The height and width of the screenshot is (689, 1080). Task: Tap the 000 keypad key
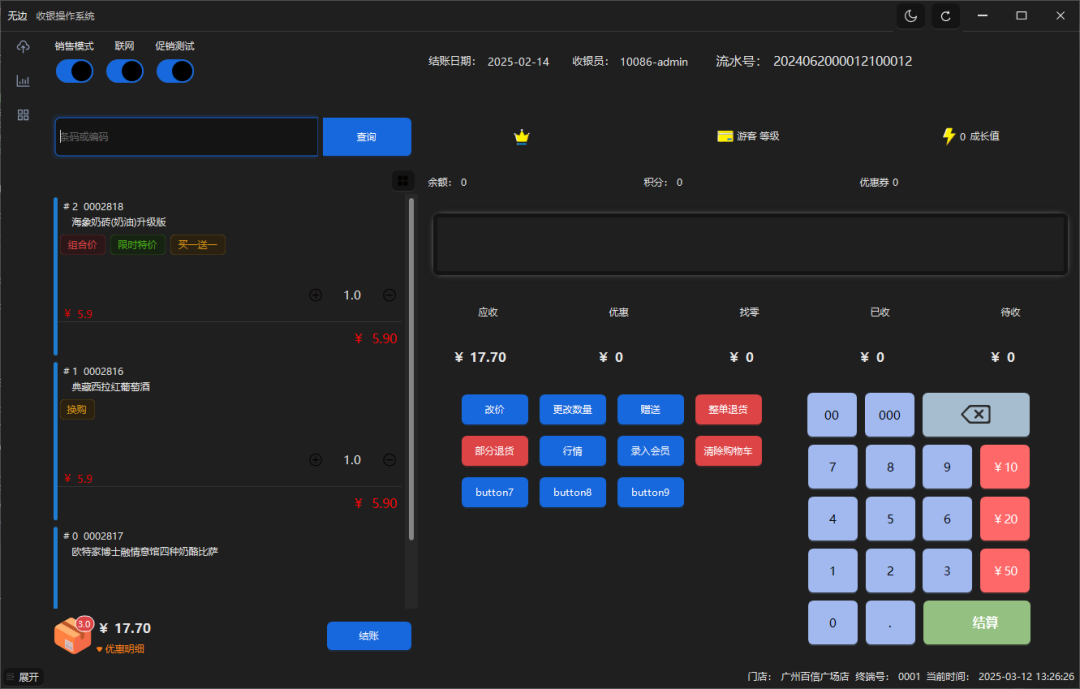click(890, 415)
